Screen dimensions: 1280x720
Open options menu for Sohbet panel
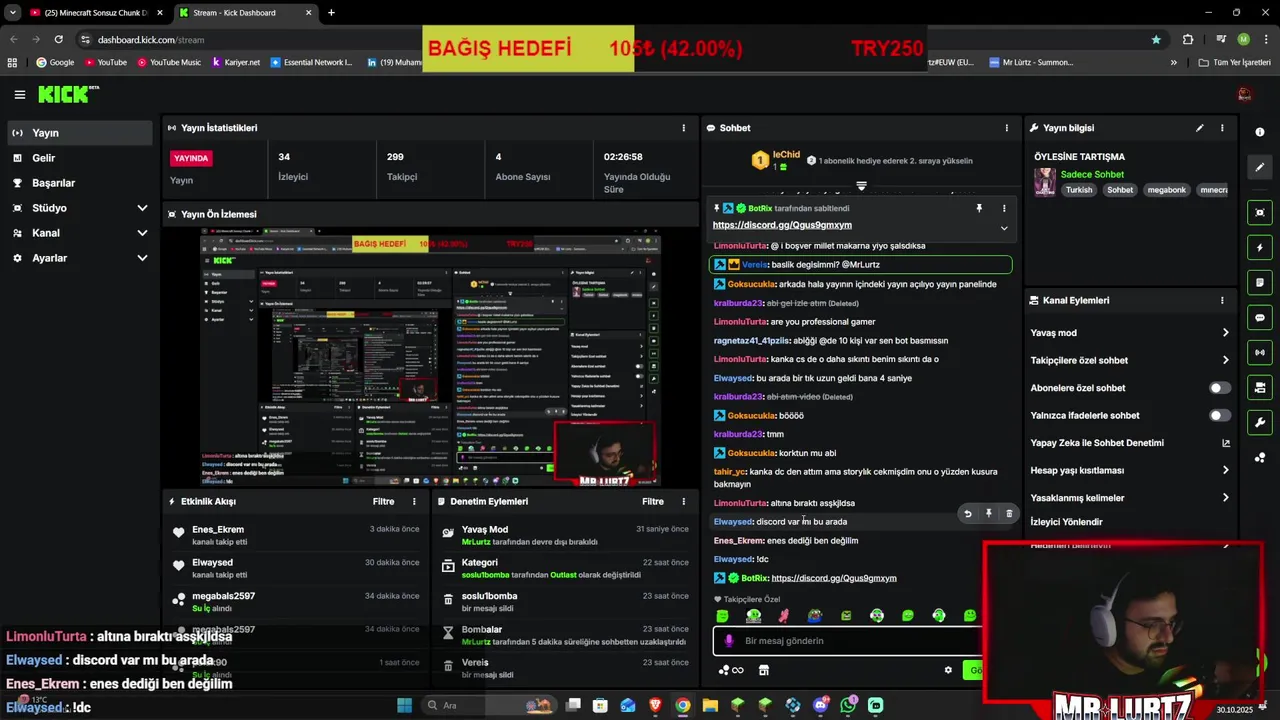pyautogui.click(x=1007, y=128)
